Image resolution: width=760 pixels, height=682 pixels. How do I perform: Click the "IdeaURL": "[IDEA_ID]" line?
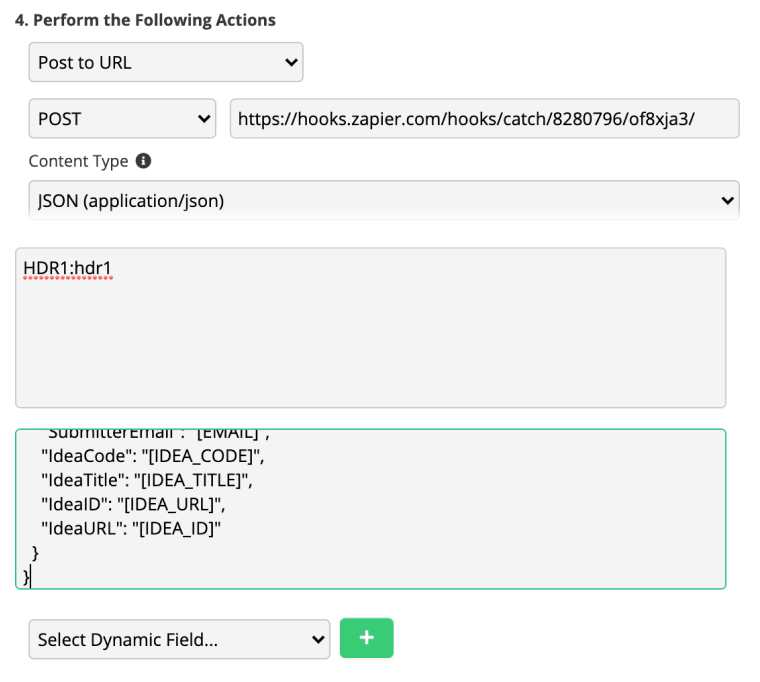tap(131, 529)
